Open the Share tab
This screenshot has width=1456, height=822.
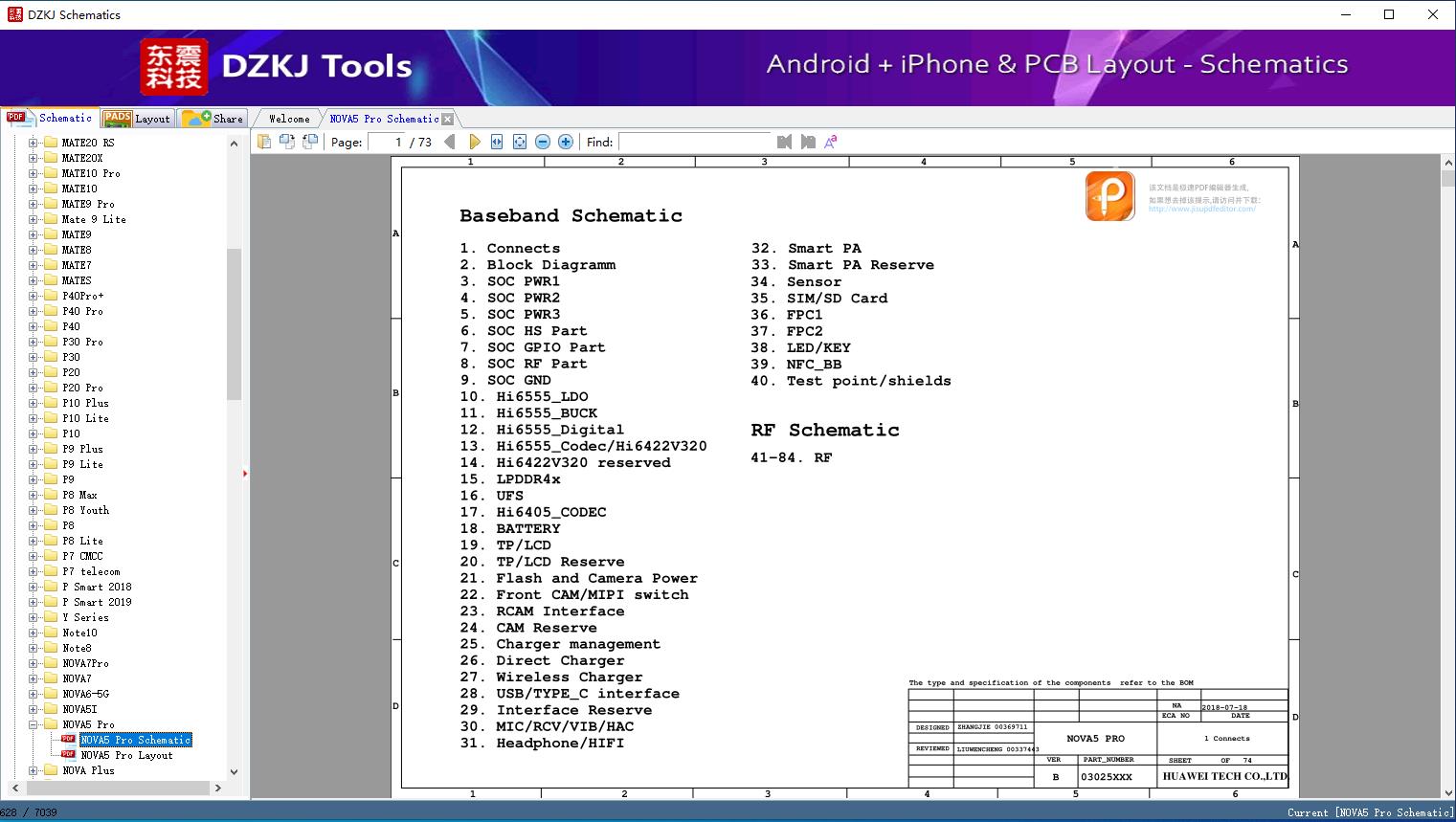213,119
